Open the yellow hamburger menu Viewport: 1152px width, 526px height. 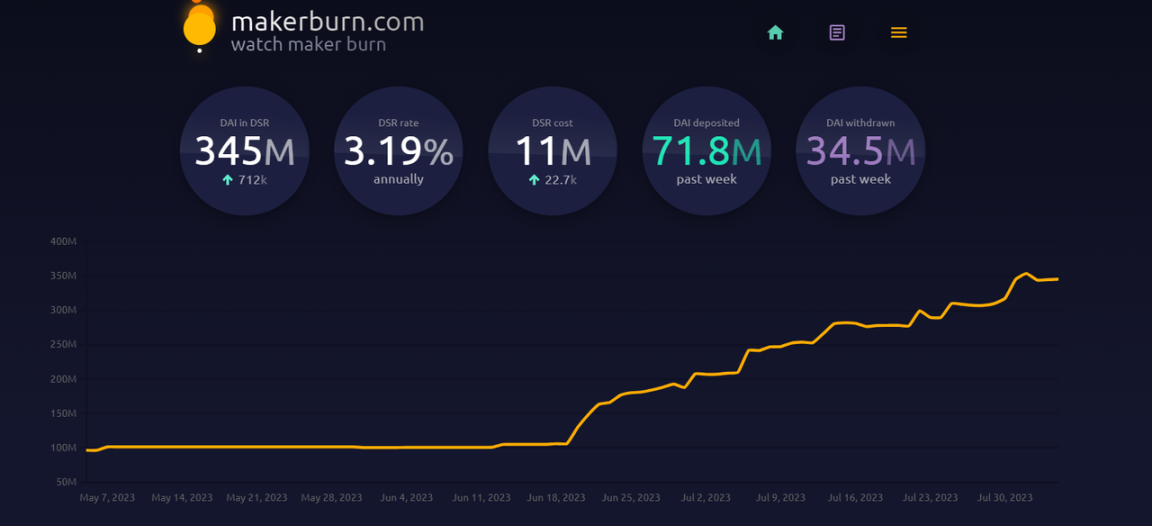899,33
